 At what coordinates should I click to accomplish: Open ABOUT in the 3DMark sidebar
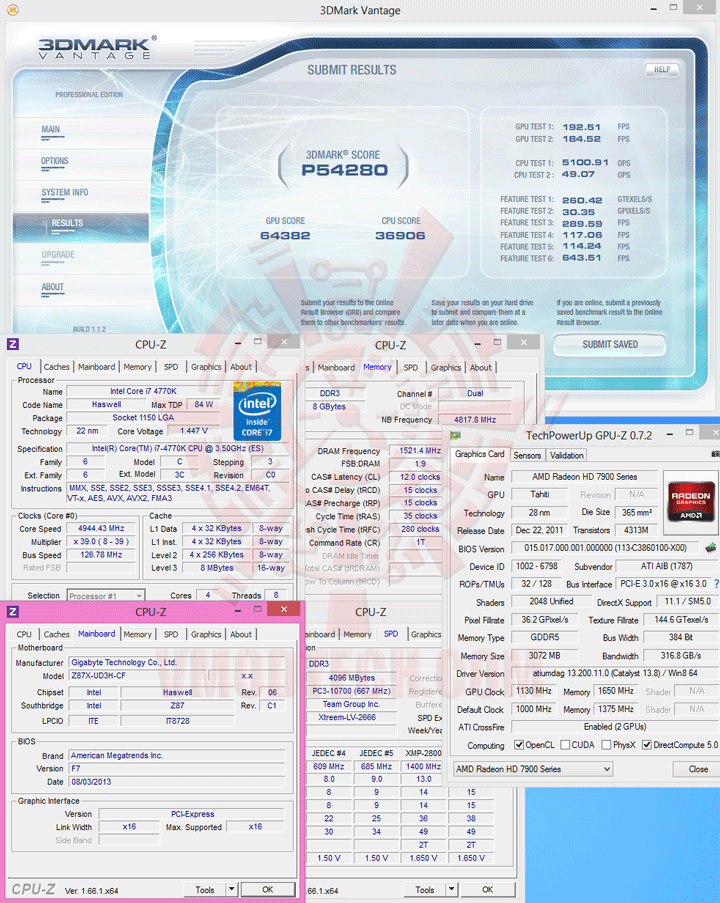coord(52,287)
